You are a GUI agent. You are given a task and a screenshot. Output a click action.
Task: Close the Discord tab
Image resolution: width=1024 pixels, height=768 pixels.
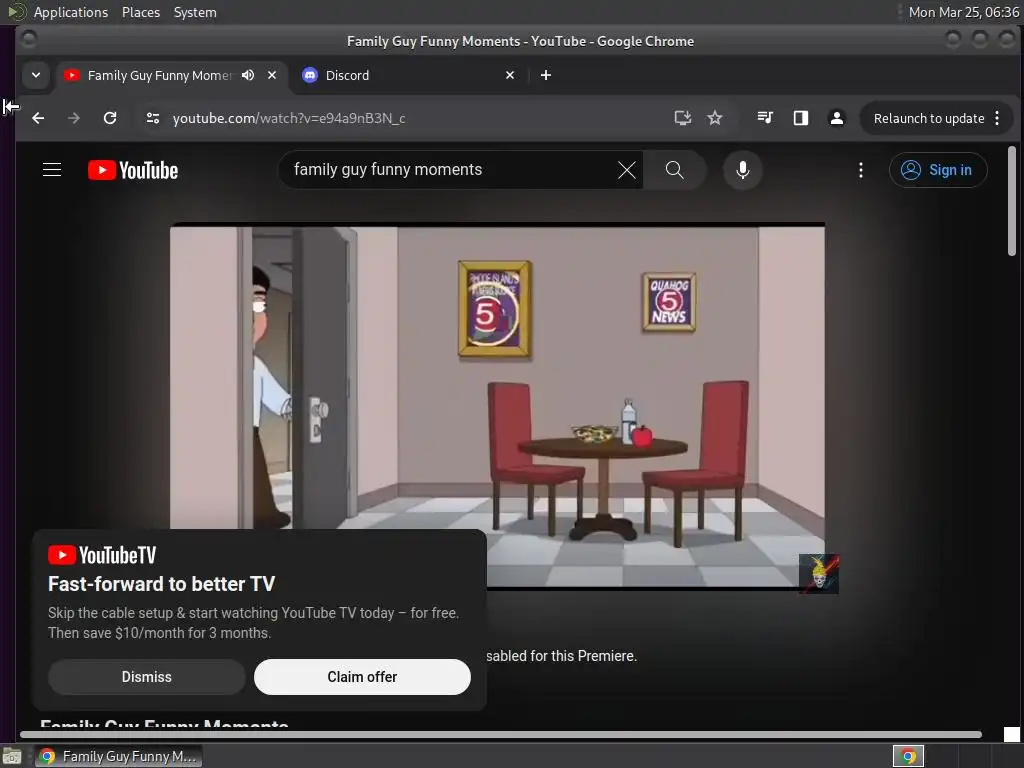coord(510,75)
